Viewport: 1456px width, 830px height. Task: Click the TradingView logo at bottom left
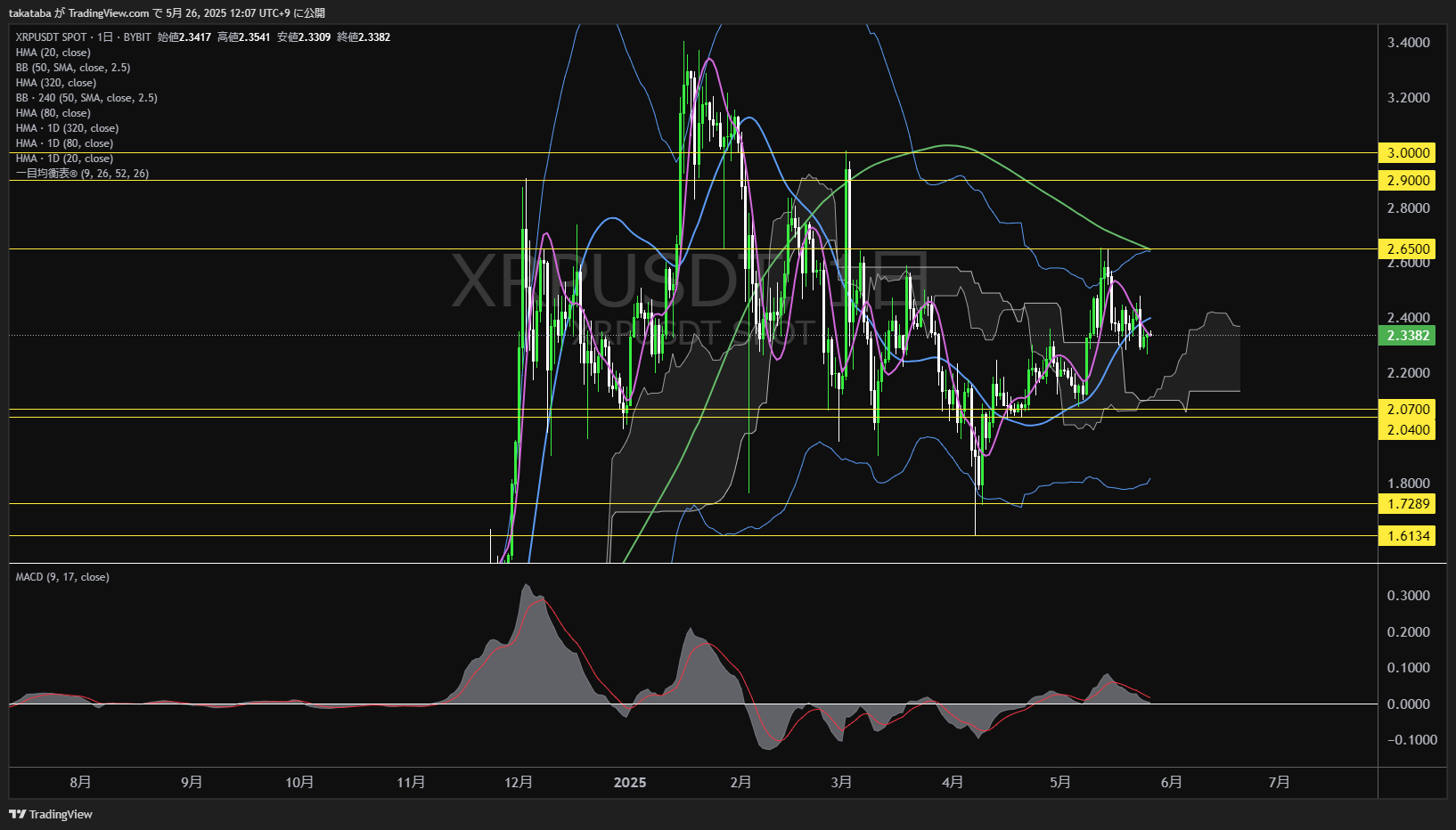click(x=51, y=814)
